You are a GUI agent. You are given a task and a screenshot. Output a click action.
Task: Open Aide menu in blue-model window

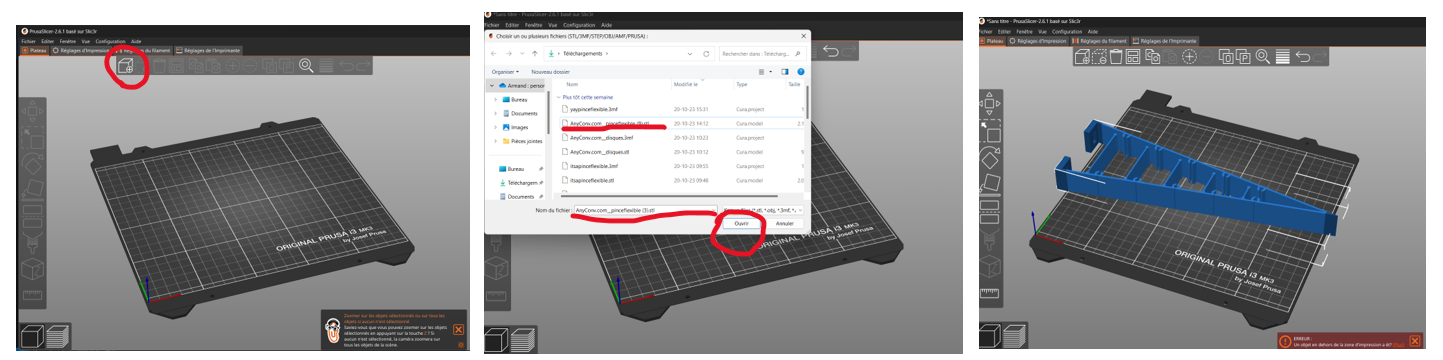click(1093, 32)
